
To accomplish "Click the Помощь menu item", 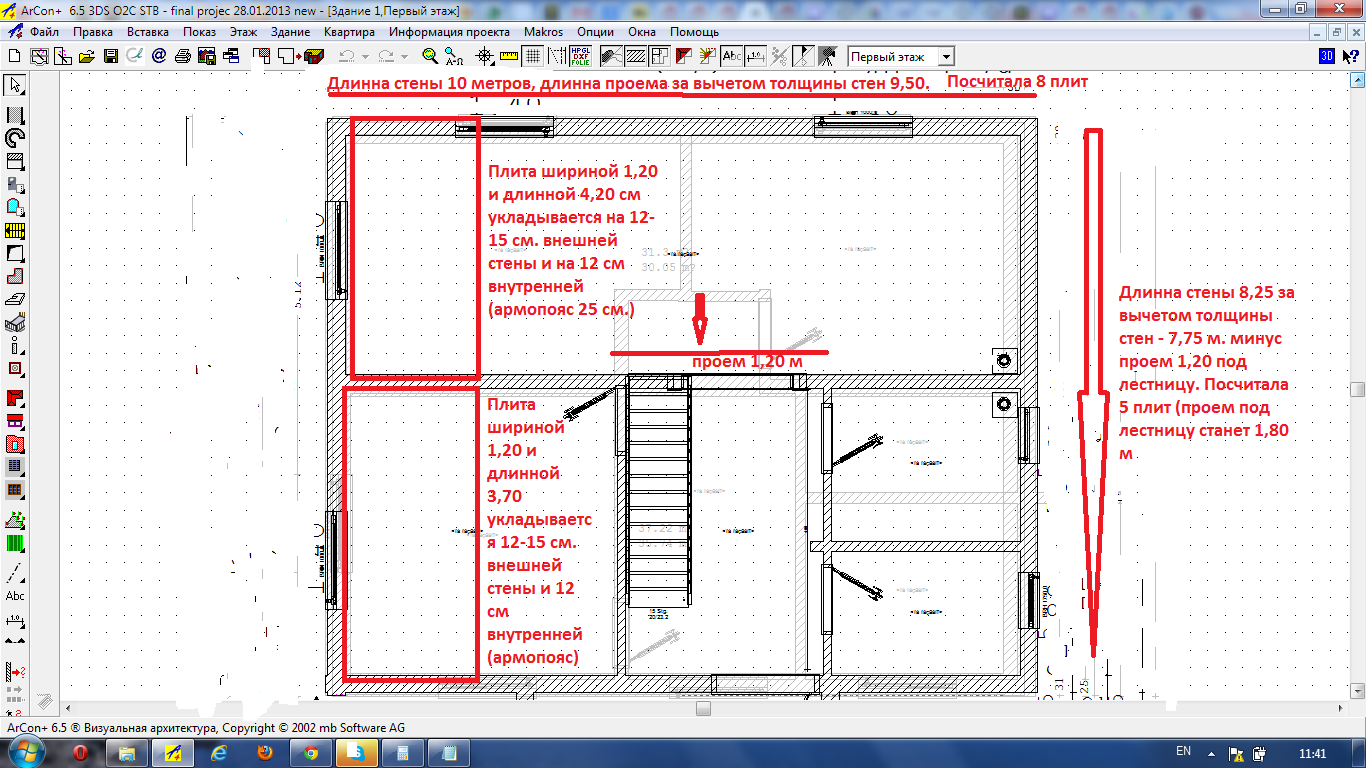I will point(694,32).
